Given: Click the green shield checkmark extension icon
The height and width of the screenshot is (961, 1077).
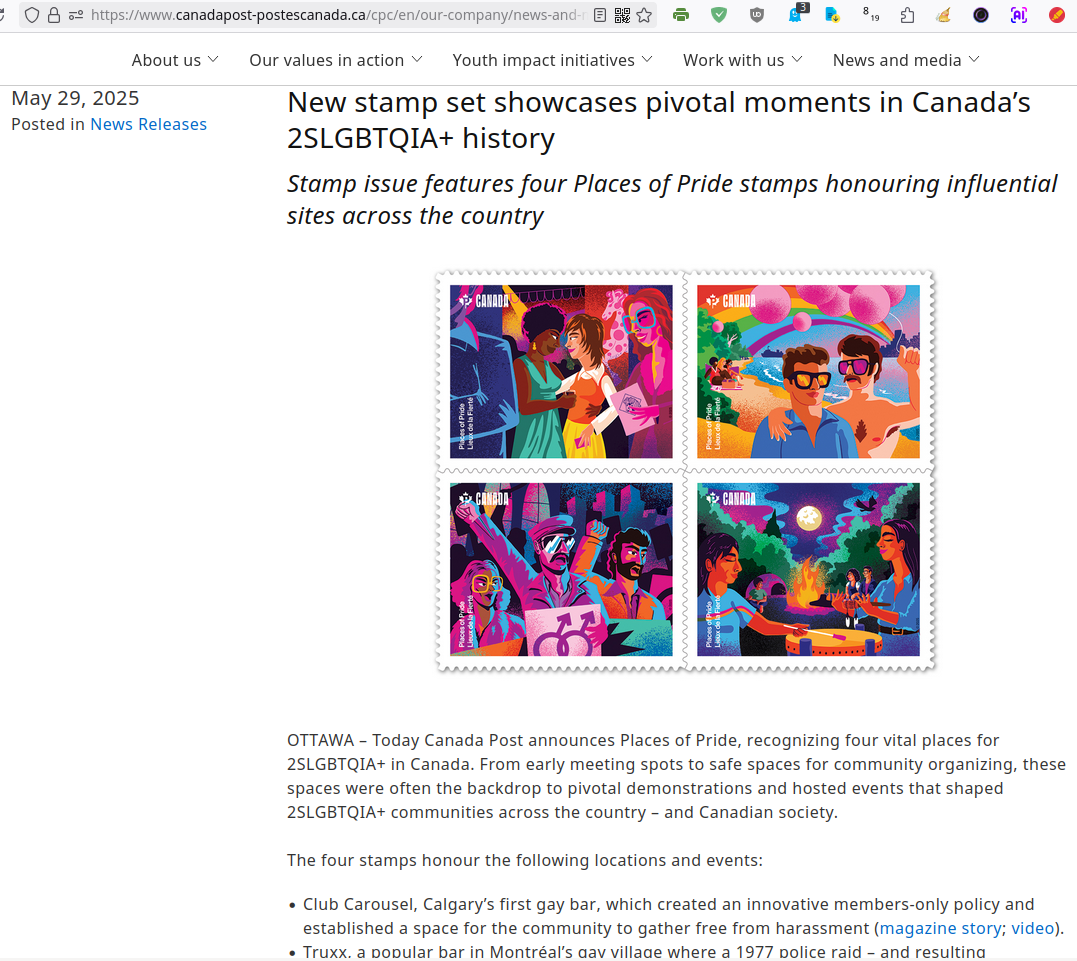Looking at the screenshot, I should coord(718,15).
